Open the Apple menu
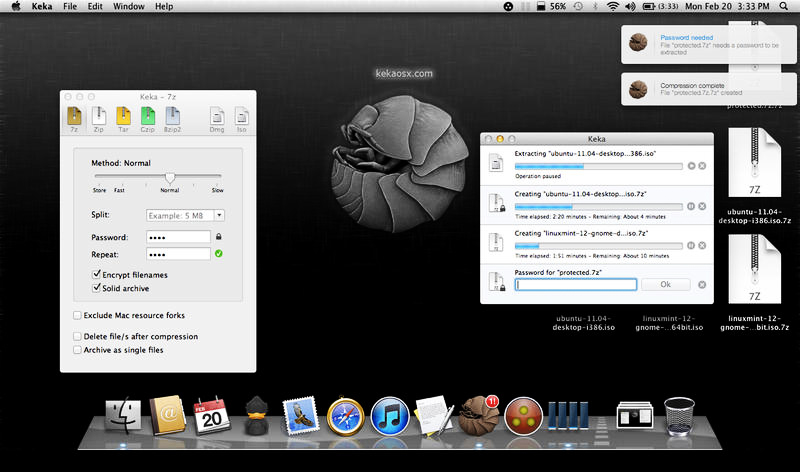 pyautogui.click(x=16, y=6)
